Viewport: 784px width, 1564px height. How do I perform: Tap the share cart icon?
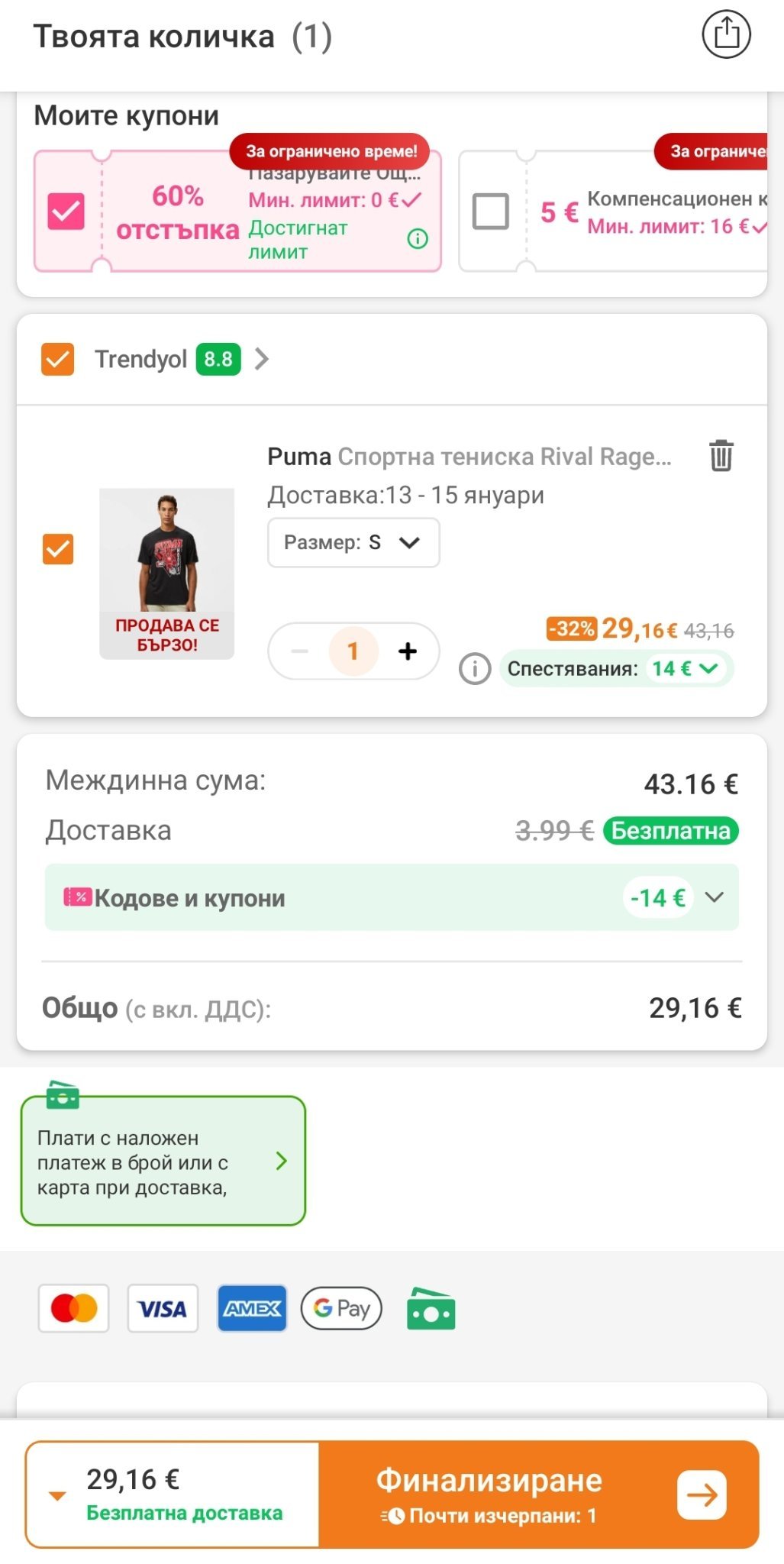[726, 35]
